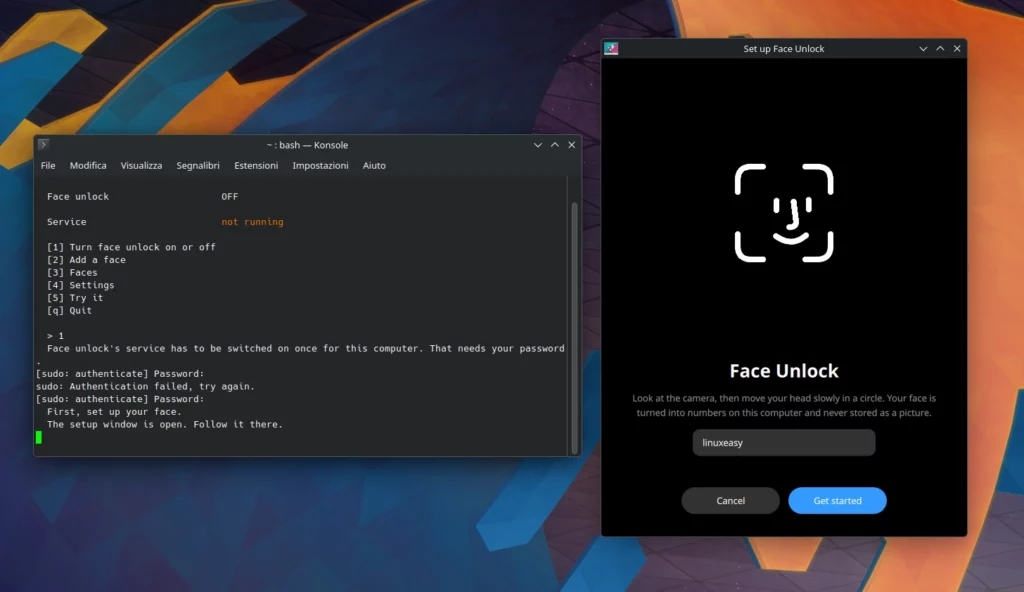The height and width of the screenshot is (592, 1024).
Task: Click the '[3] Faces' line
Action: pyautogui.click(x=72, y=272)
